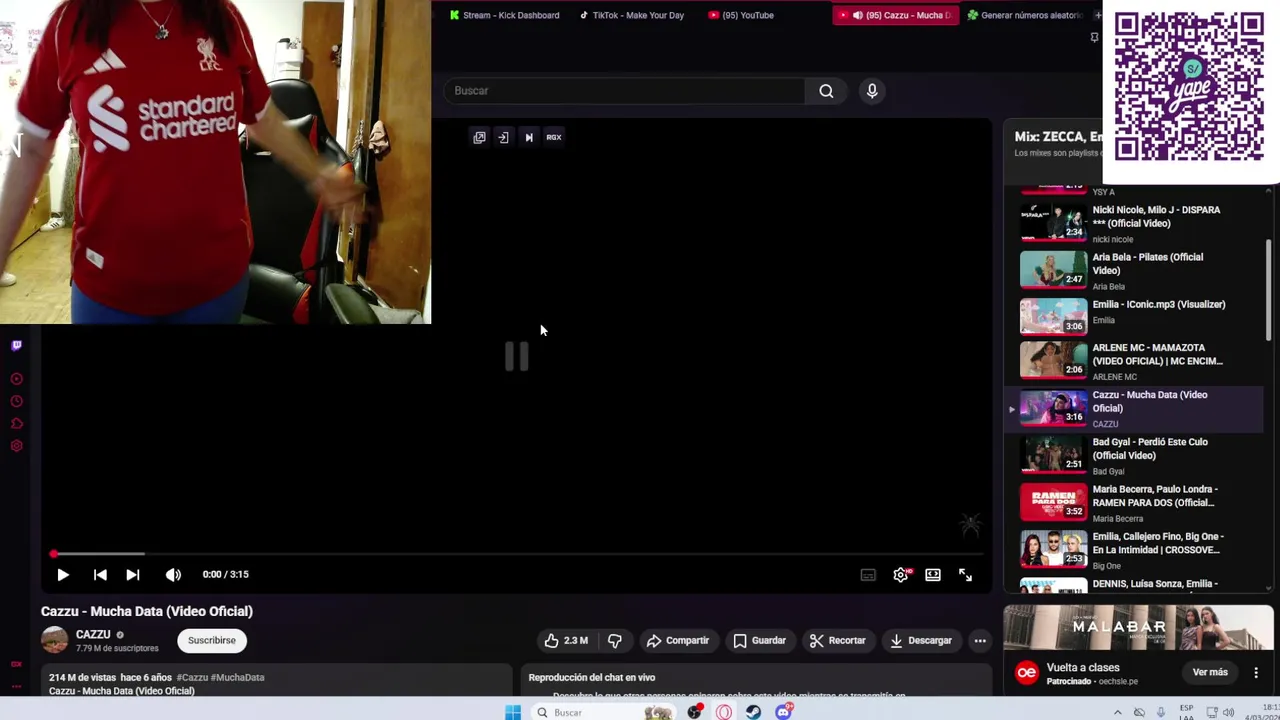Open Windows Start menu
The width and height of the screenshot is (1280, 720).
[x=512, y=712]
